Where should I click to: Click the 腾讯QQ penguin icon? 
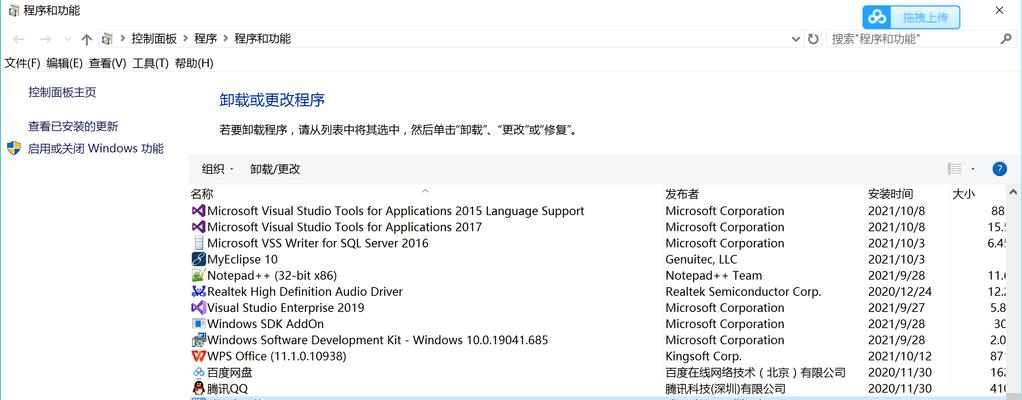pyautogui.click(x=199, y=389)
